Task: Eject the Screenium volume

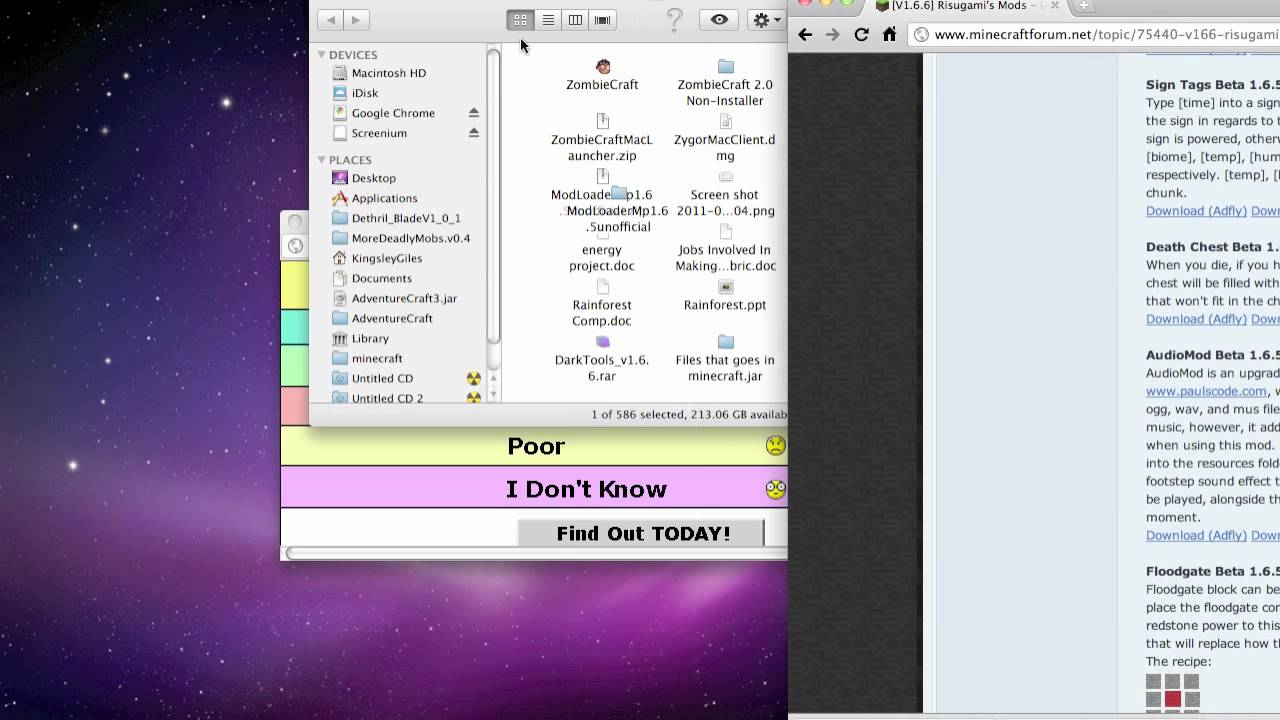Action: pos(474,133)
